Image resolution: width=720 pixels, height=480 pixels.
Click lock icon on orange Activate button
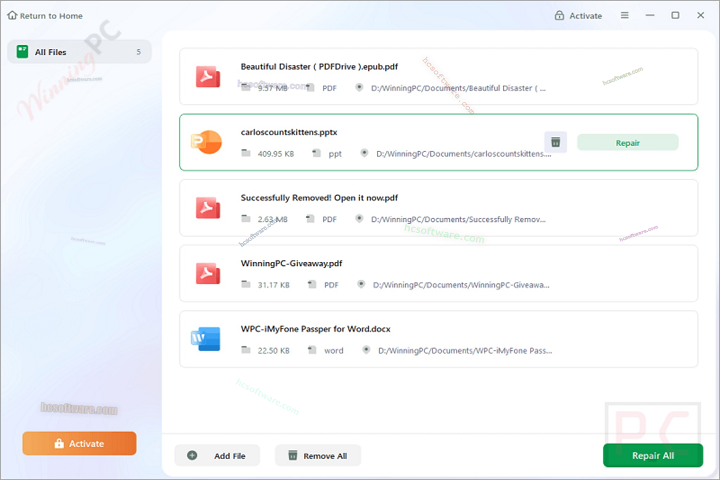[59, 443]
